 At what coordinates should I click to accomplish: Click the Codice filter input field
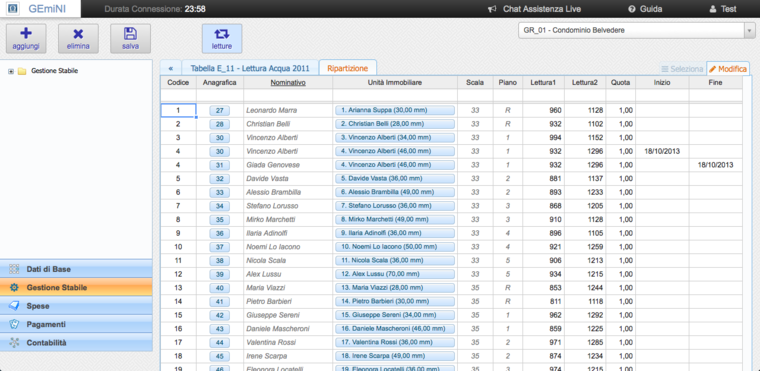tap(178, 95)
